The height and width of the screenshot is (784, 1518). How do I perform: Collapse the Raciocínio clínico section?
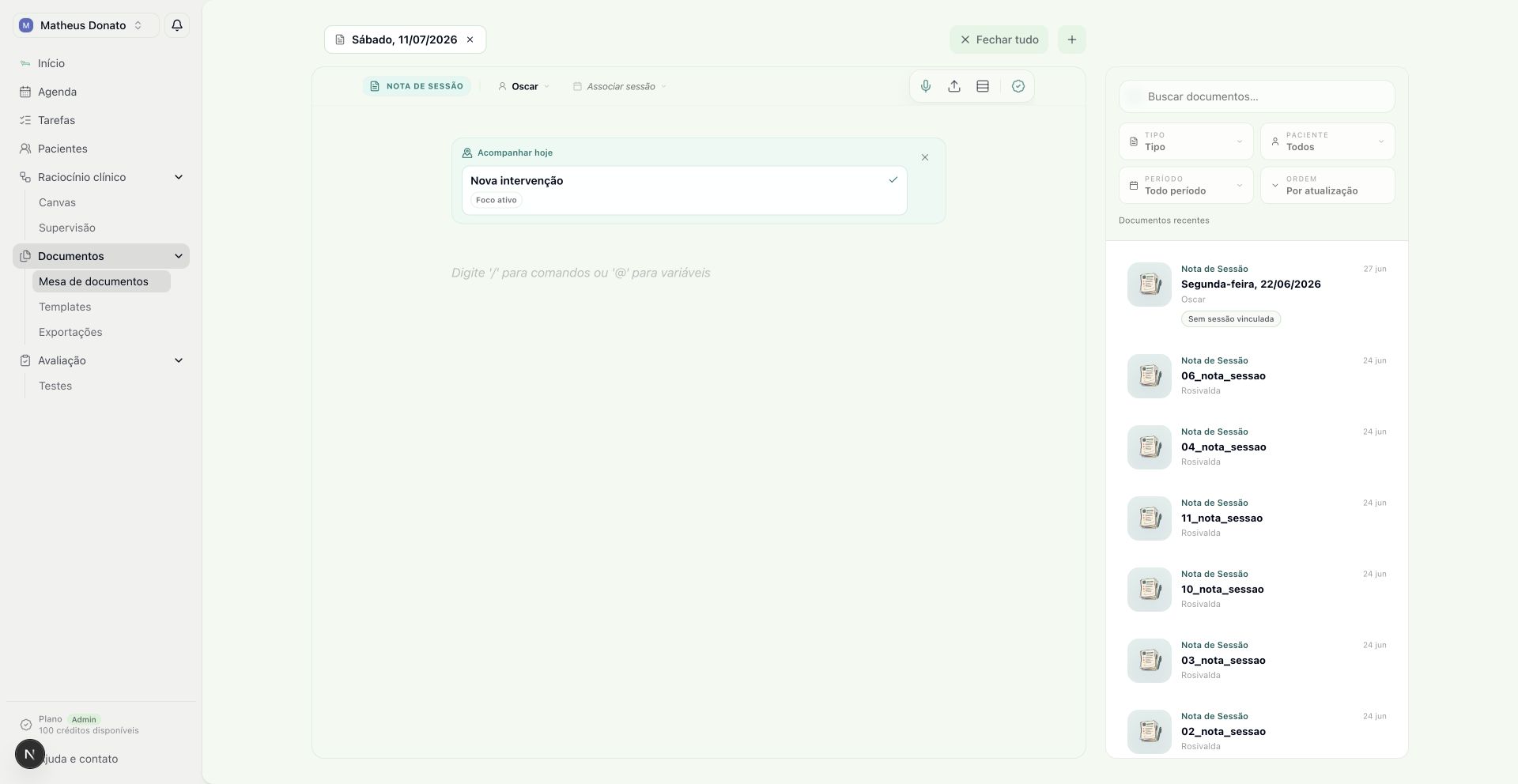(179, 177)
